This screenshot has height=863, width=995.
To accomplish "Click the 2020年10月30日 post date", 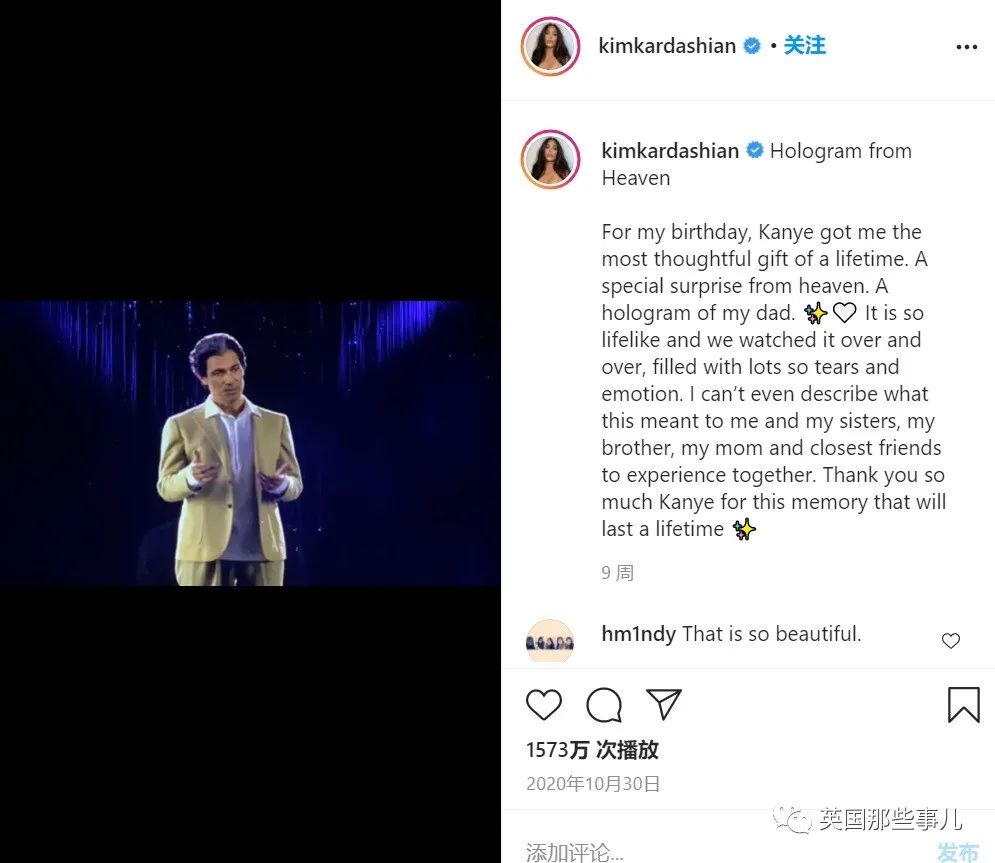I will [593, 784].
